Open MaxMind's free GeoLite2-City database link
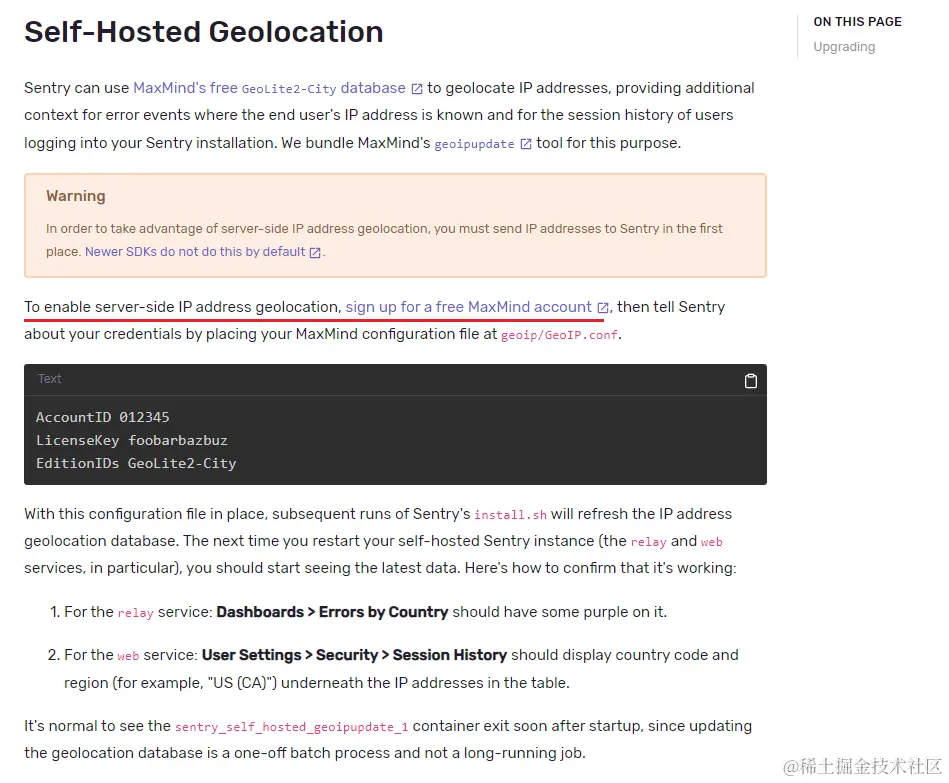Viewport: 949px width, 783px height. [x=269, y=88]
